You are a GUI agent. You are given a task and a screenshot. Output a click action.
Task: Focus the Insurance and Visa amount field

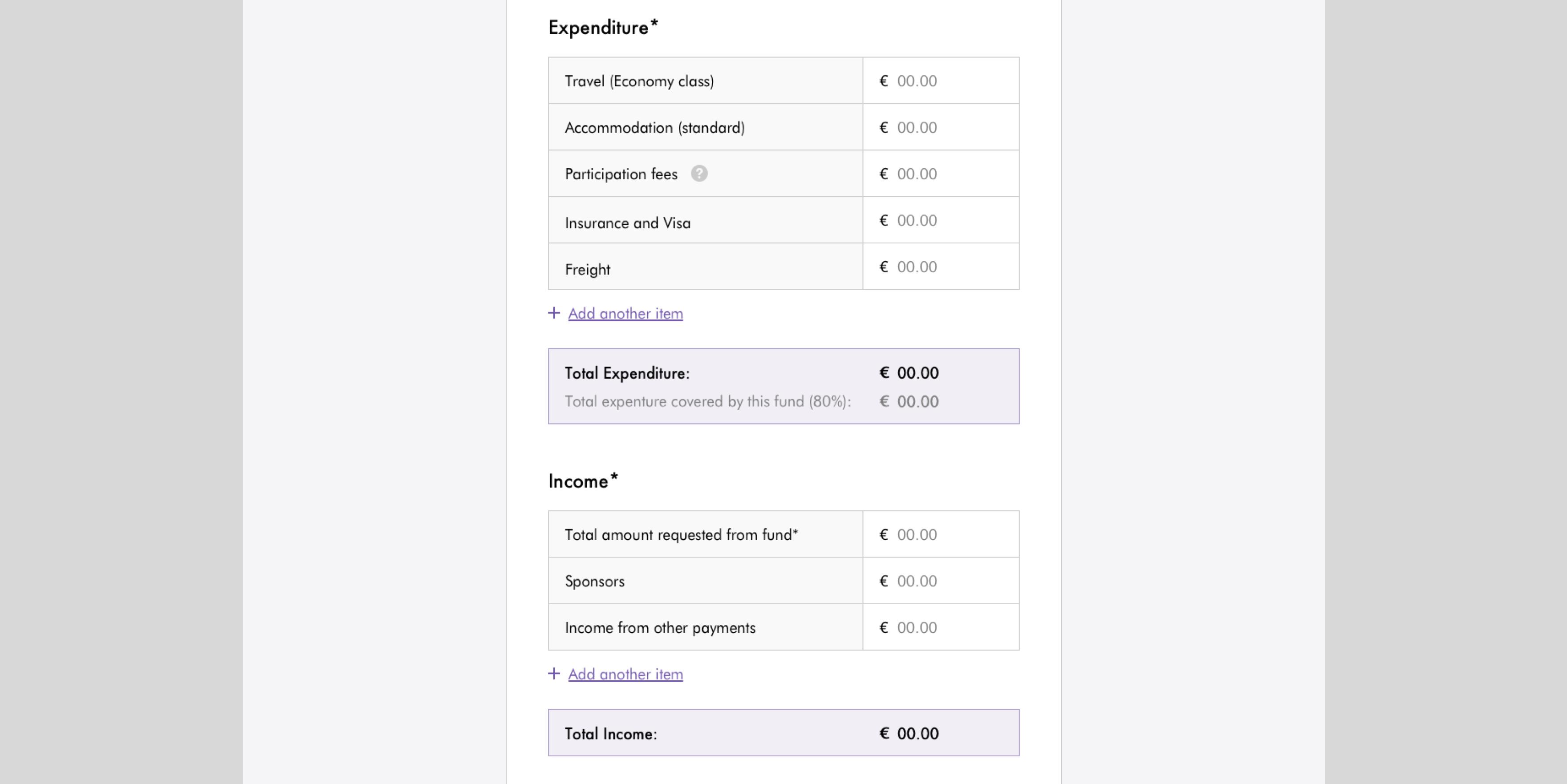tap(941, 220)
